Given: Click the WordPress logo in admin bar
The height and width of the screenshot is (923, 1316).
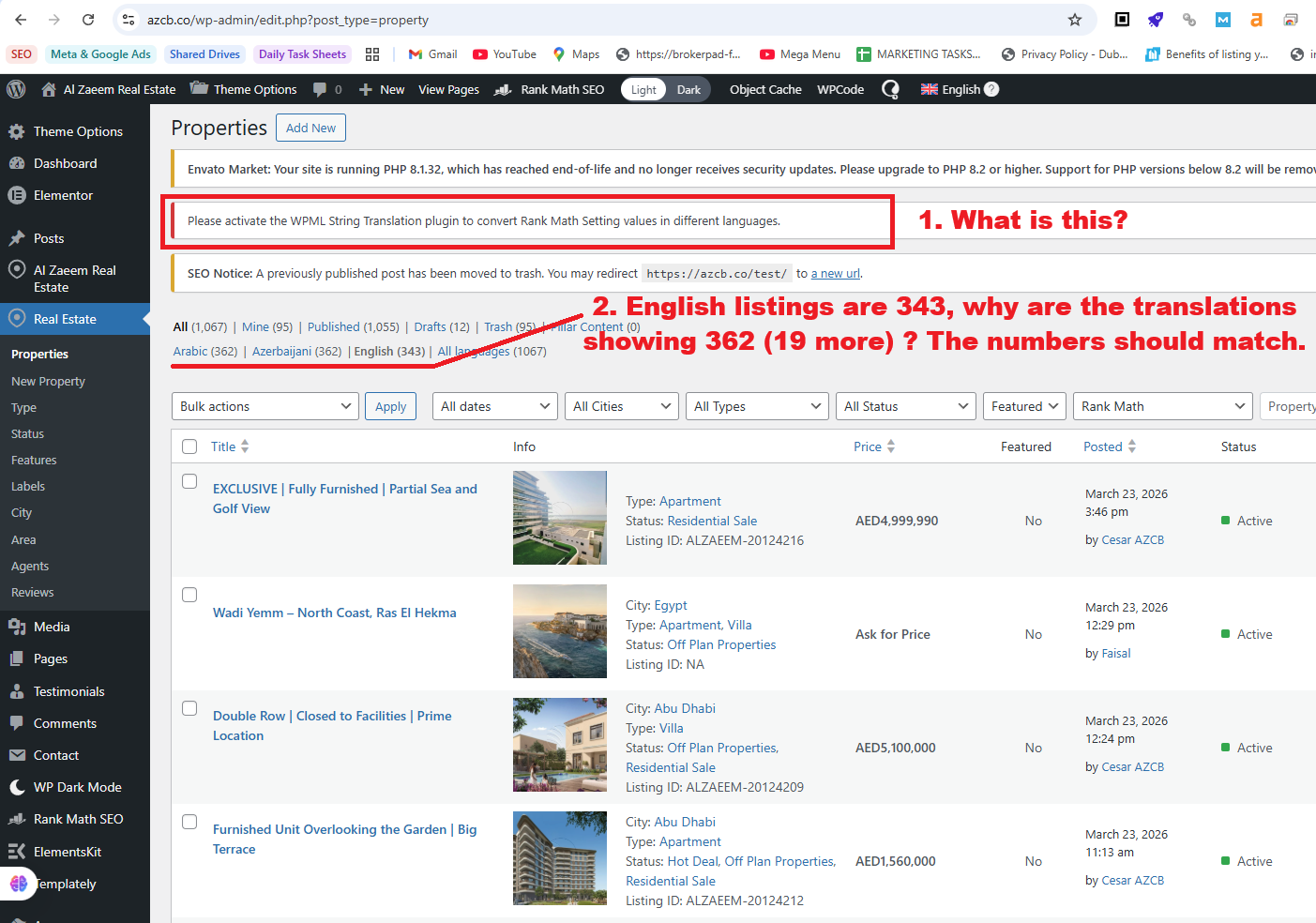Looking at the screenshot, I should click(x=16, y=89).
